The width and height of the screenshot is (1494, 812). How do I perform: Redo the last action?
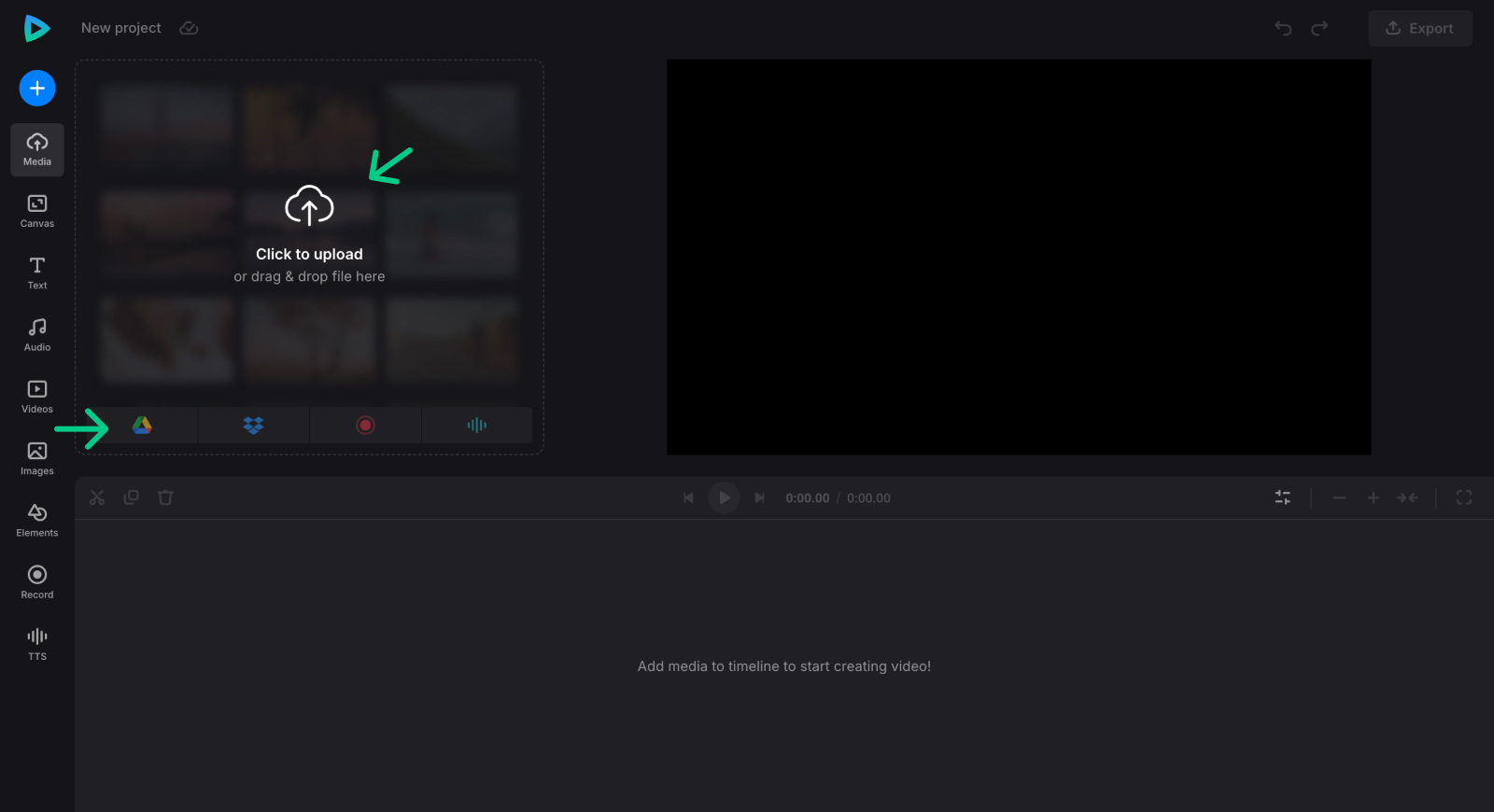(1319, 28)
